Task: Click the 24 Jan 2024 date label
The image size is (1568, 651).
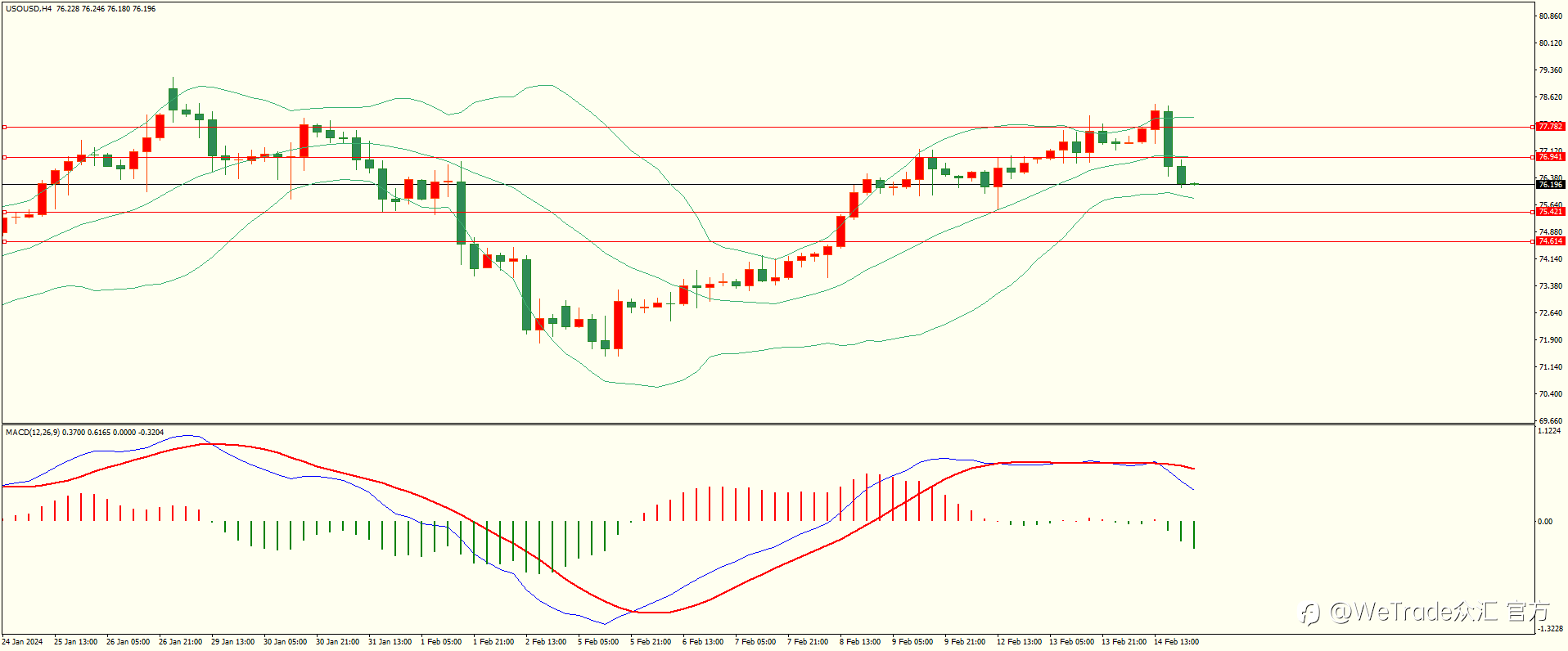Action: 22,642
